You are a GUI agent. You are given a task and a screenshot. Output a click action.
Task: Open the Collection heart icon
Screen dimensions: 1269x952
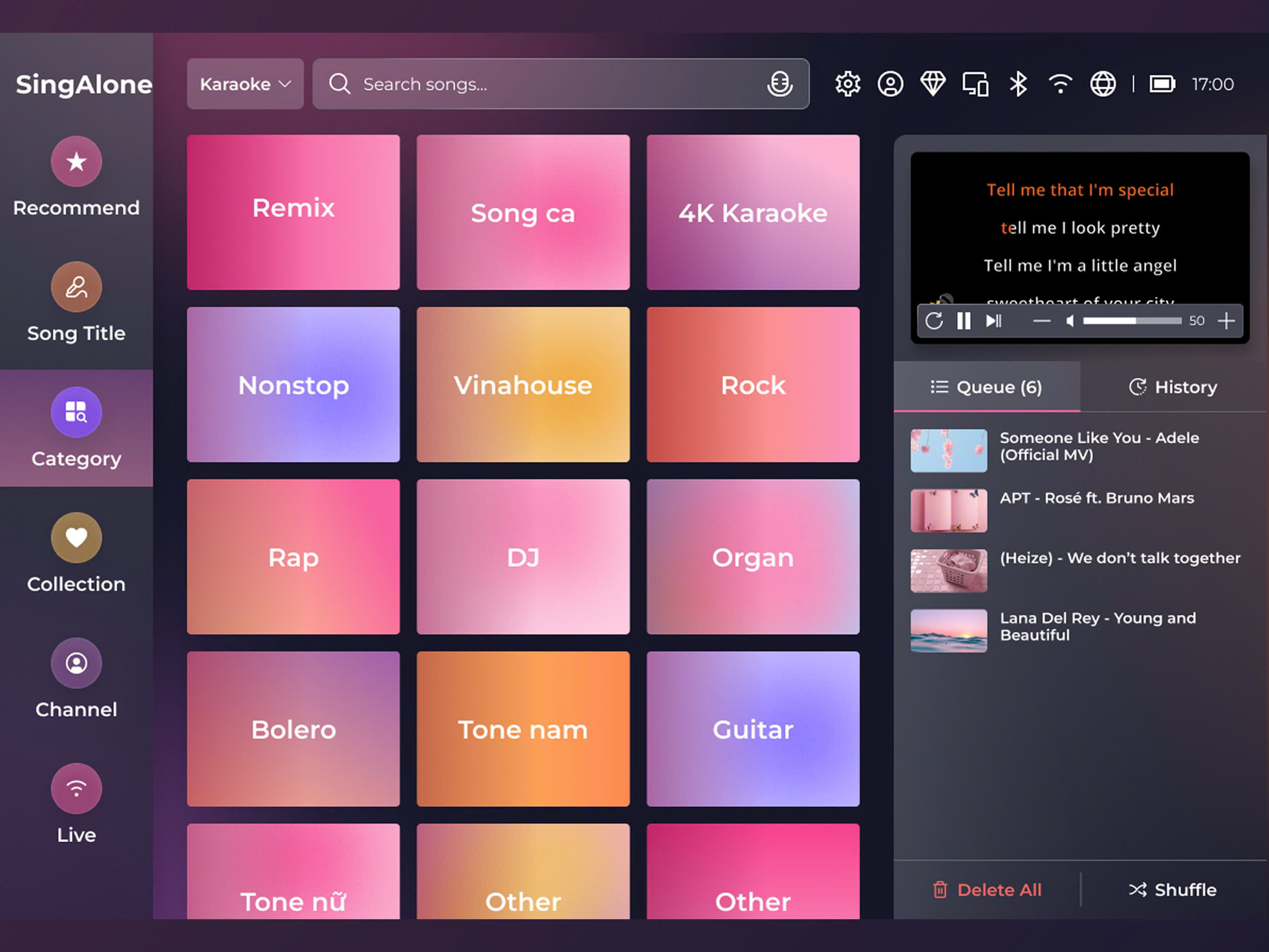(76, 538)
